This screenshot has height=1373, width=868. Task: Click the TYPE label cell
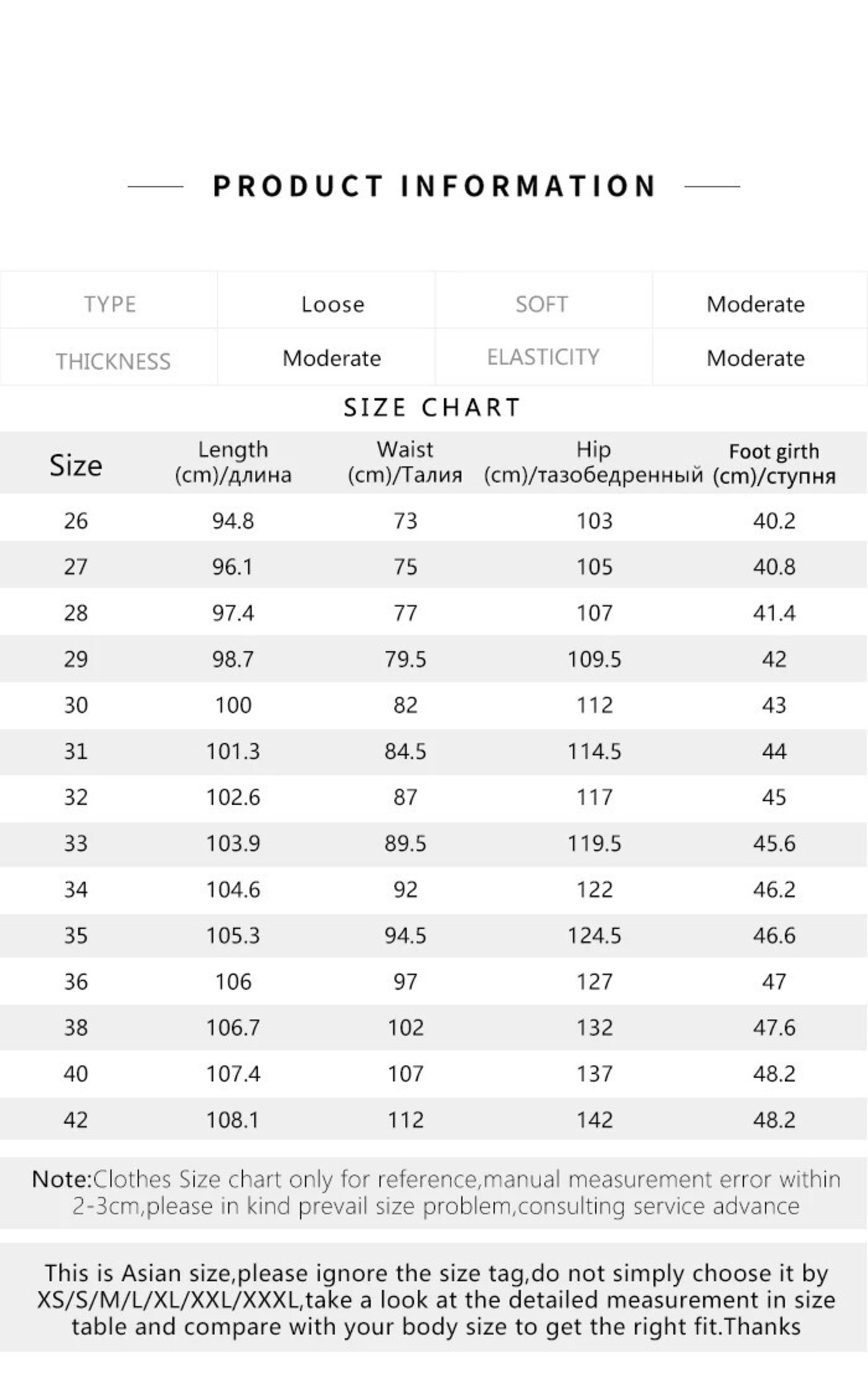click(x=109, y=301)
